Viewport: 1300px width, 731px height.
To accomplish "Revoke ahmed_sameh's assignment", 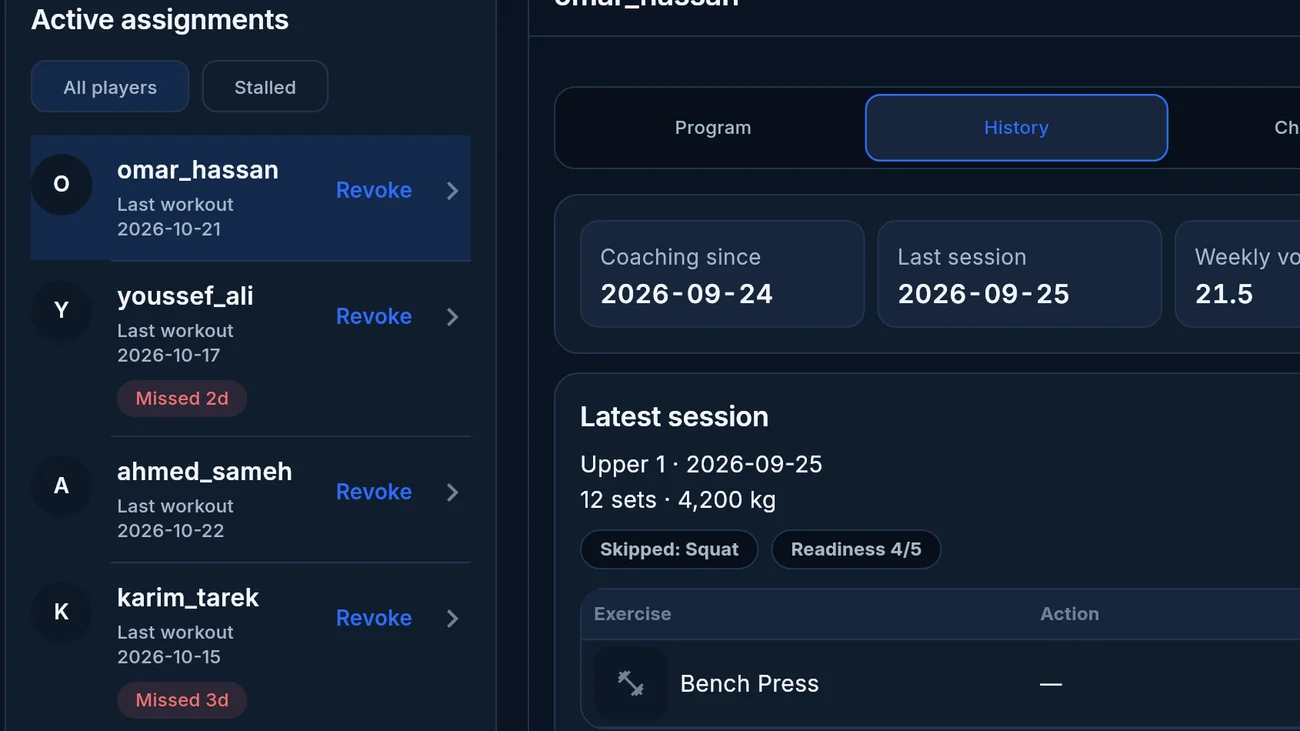I will tap(374, 492).
